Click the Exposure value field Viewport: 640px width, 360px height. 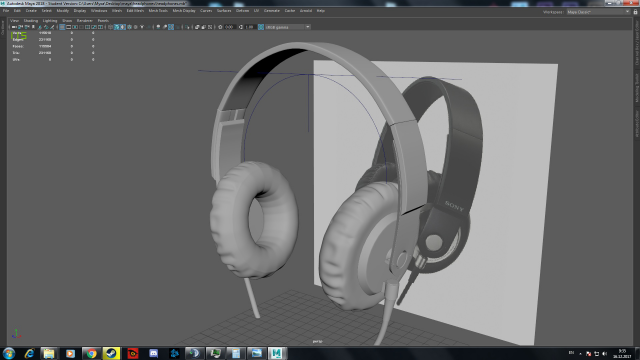tap(230, 27)
